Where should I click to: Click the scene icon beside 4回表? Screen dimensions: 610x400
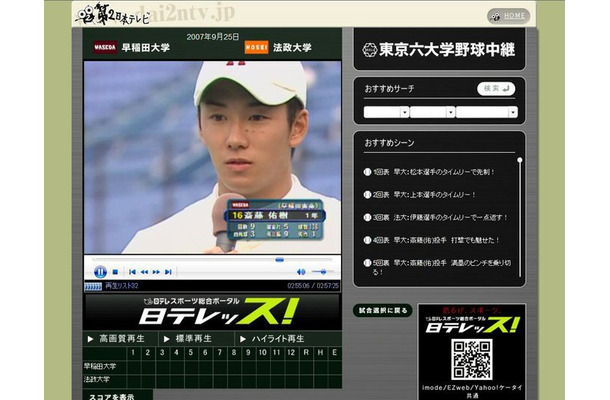367,240
